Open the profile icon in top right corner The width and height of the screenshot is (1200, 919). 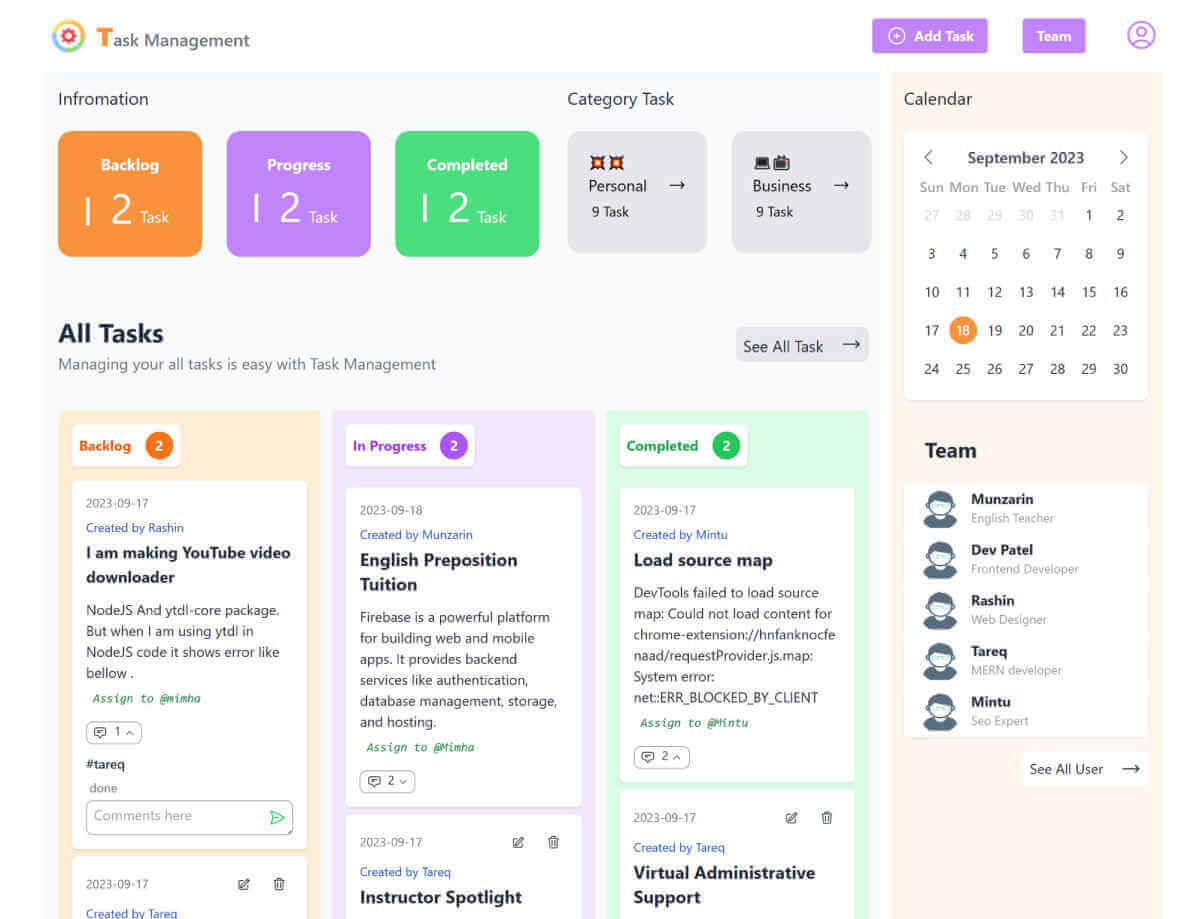click(1141, 34)
